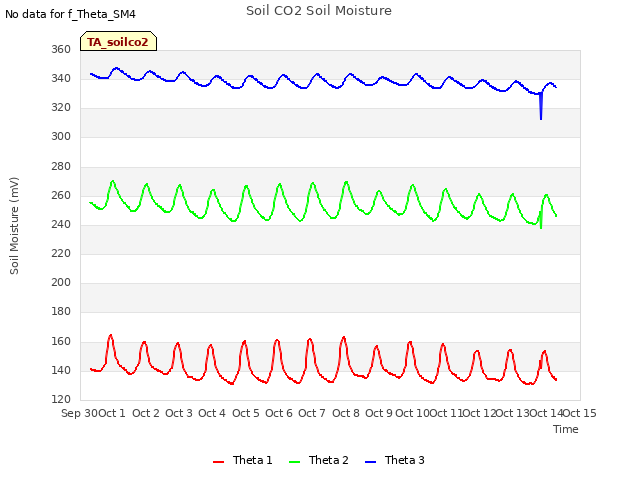
Task: Select the Theta 2 legend label
Action: point(329,460)
